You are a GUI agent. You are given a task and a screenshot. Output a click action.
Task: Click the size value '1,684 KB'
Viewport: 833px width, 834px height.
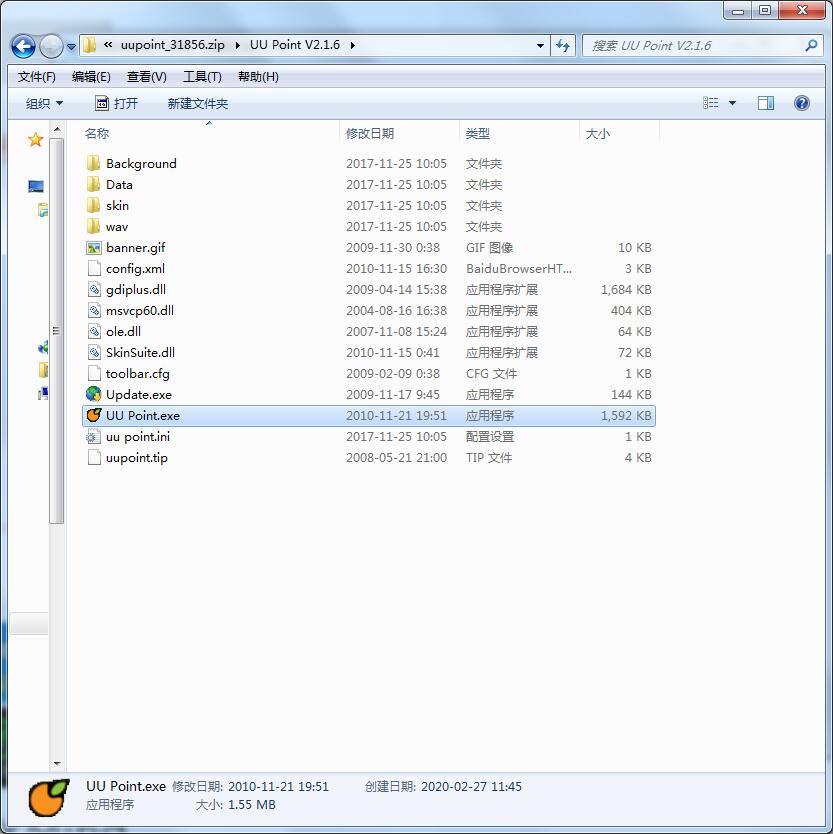click(x=626, y=289)
